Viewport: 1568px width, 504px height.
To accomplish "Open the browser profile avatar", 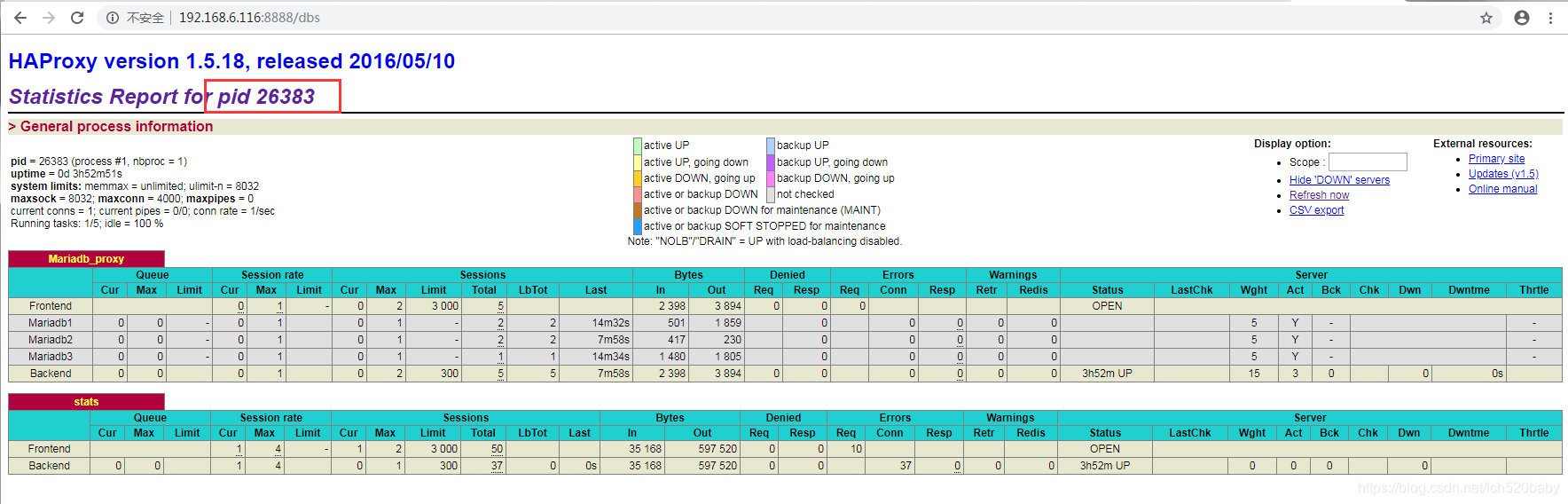I will (x=1522, y=18).
